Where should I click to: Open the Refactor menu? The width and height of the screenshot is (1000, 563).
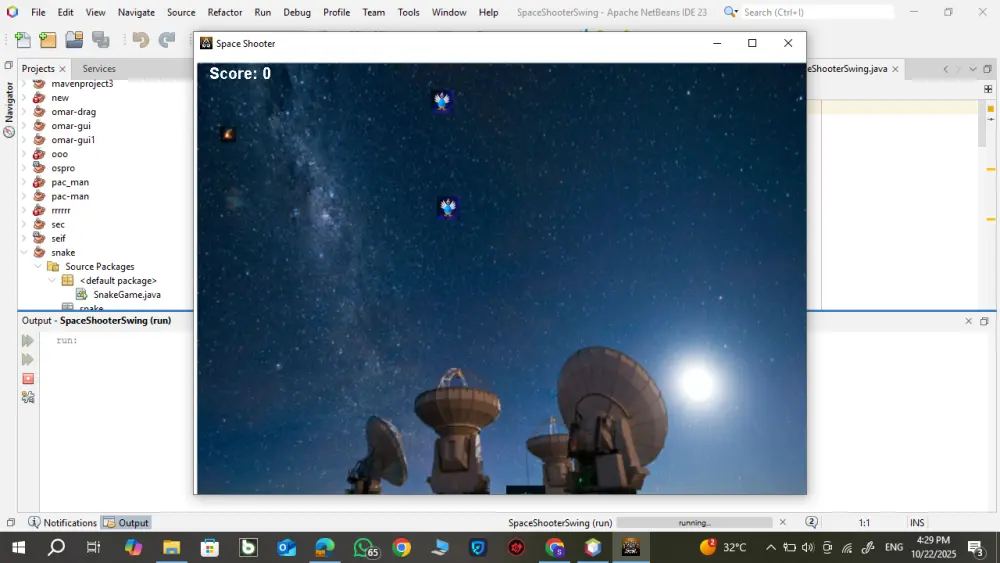224,12
